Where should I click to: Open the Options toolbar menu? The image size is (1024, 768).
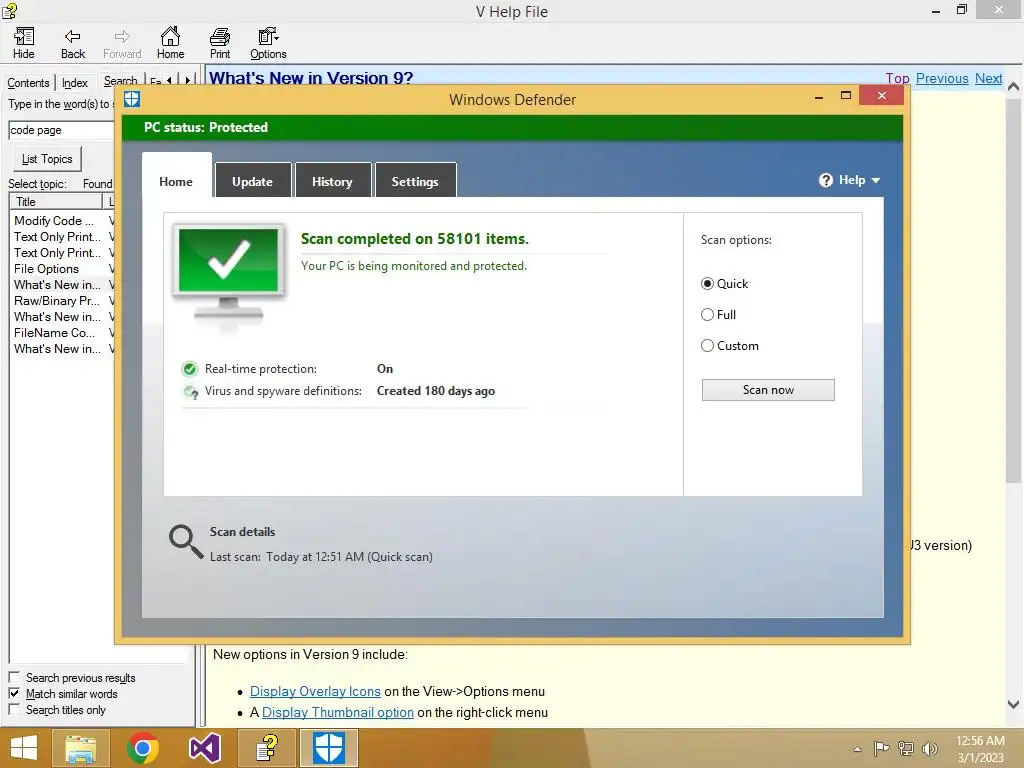(268, 43)
